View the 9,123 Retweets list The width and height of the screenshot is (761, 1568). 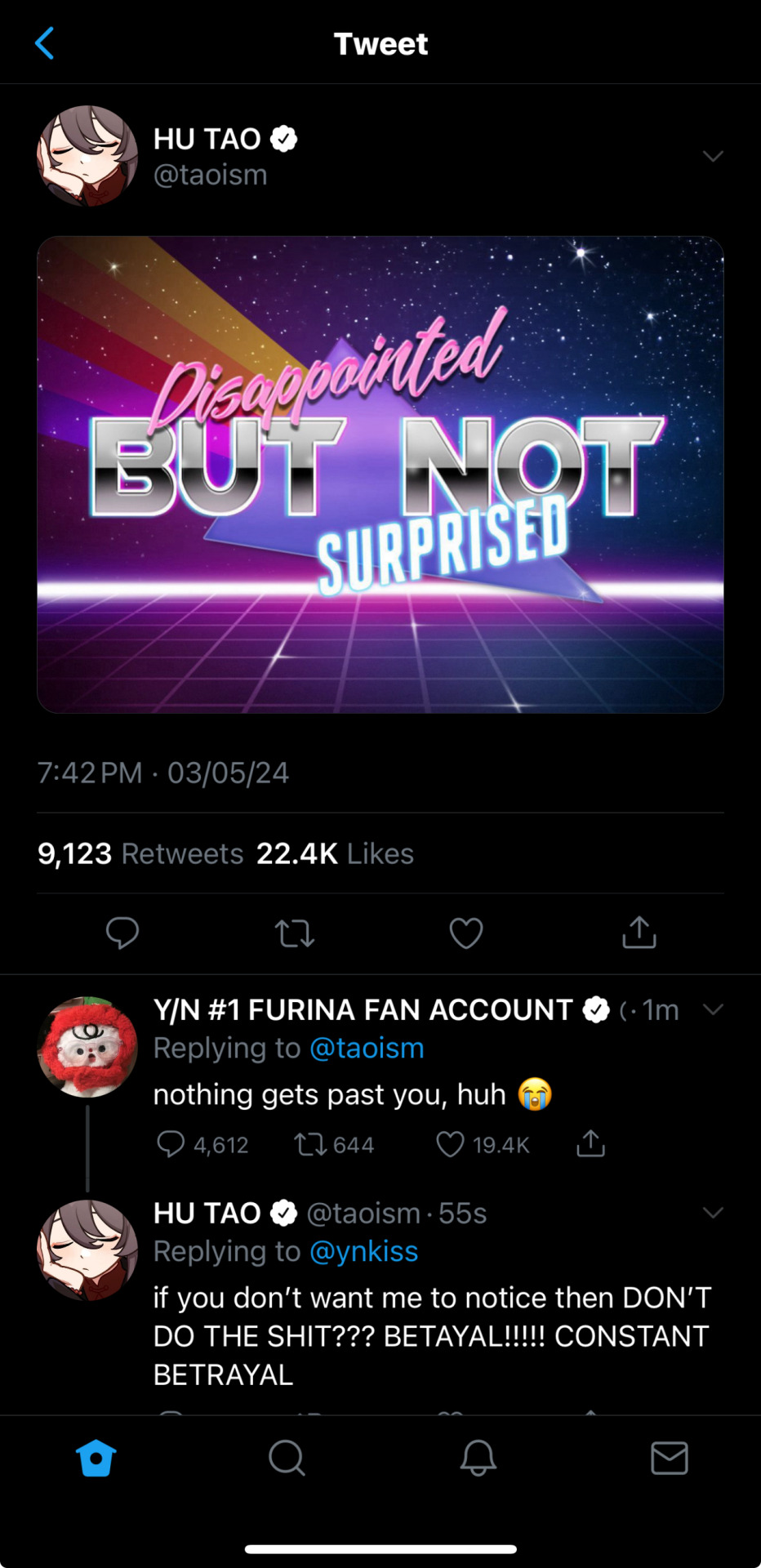click(x=140, y=853)
